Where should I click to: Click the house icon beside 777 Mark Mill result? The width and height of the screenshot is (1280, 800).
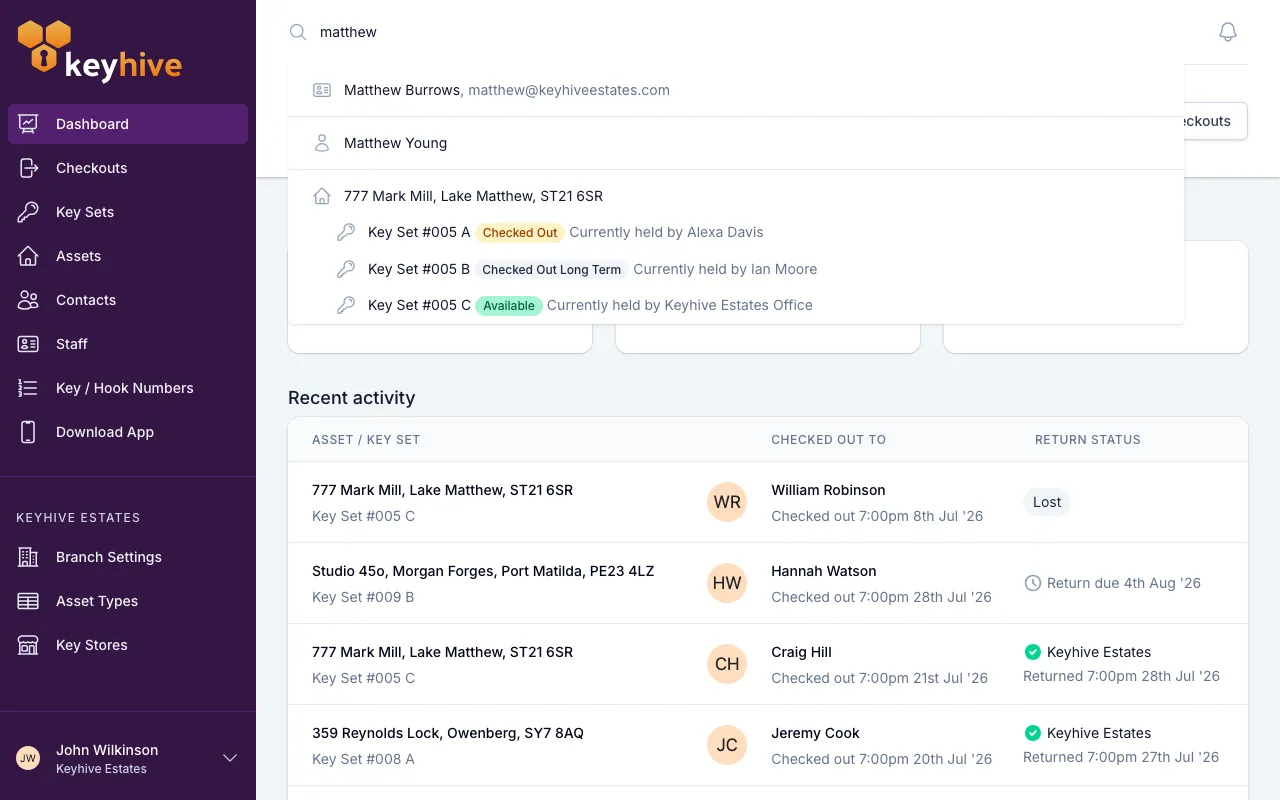coord(322,196)
